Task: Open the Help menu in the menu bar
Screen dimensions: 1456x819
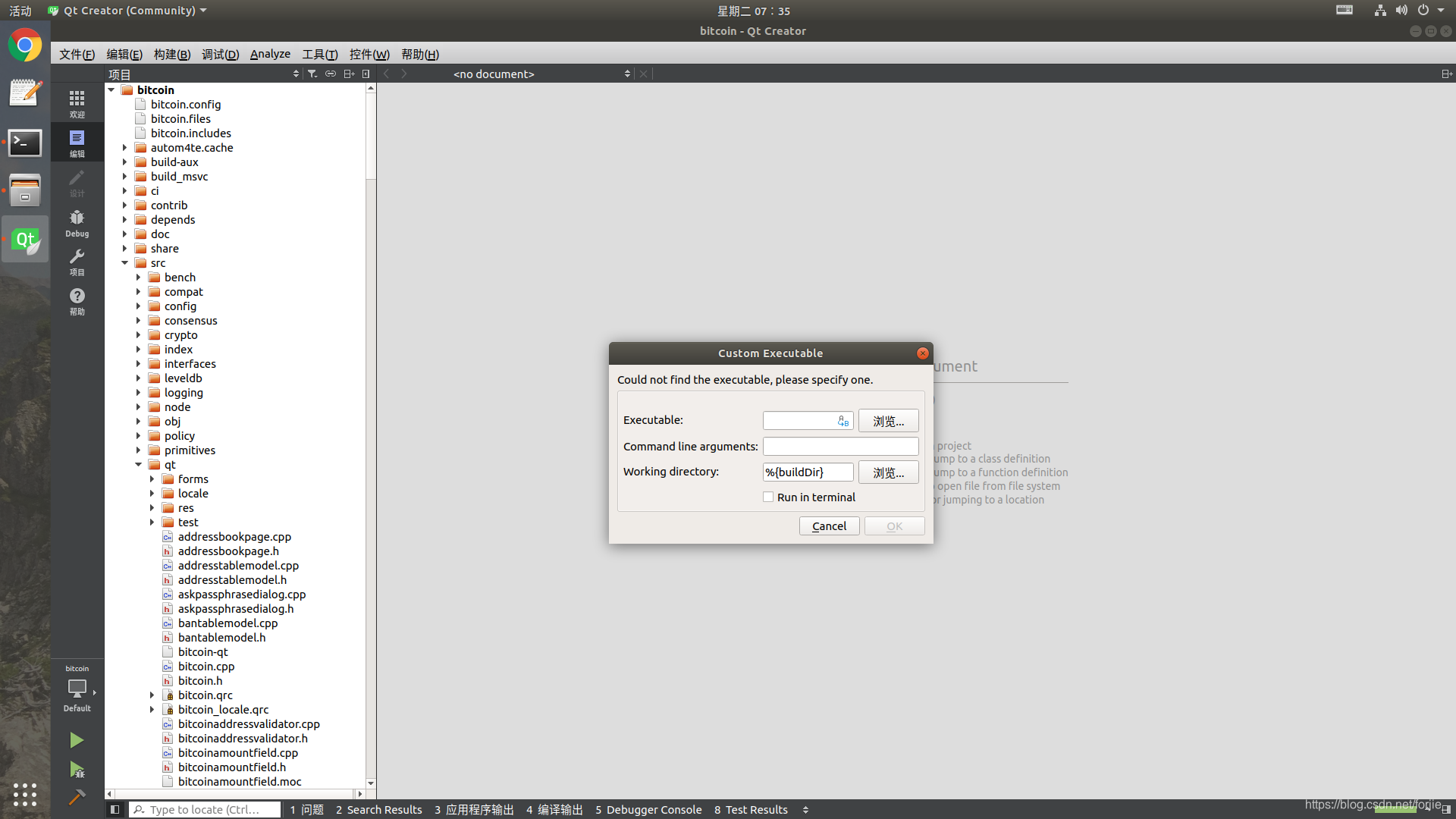Action: (420, 54)
